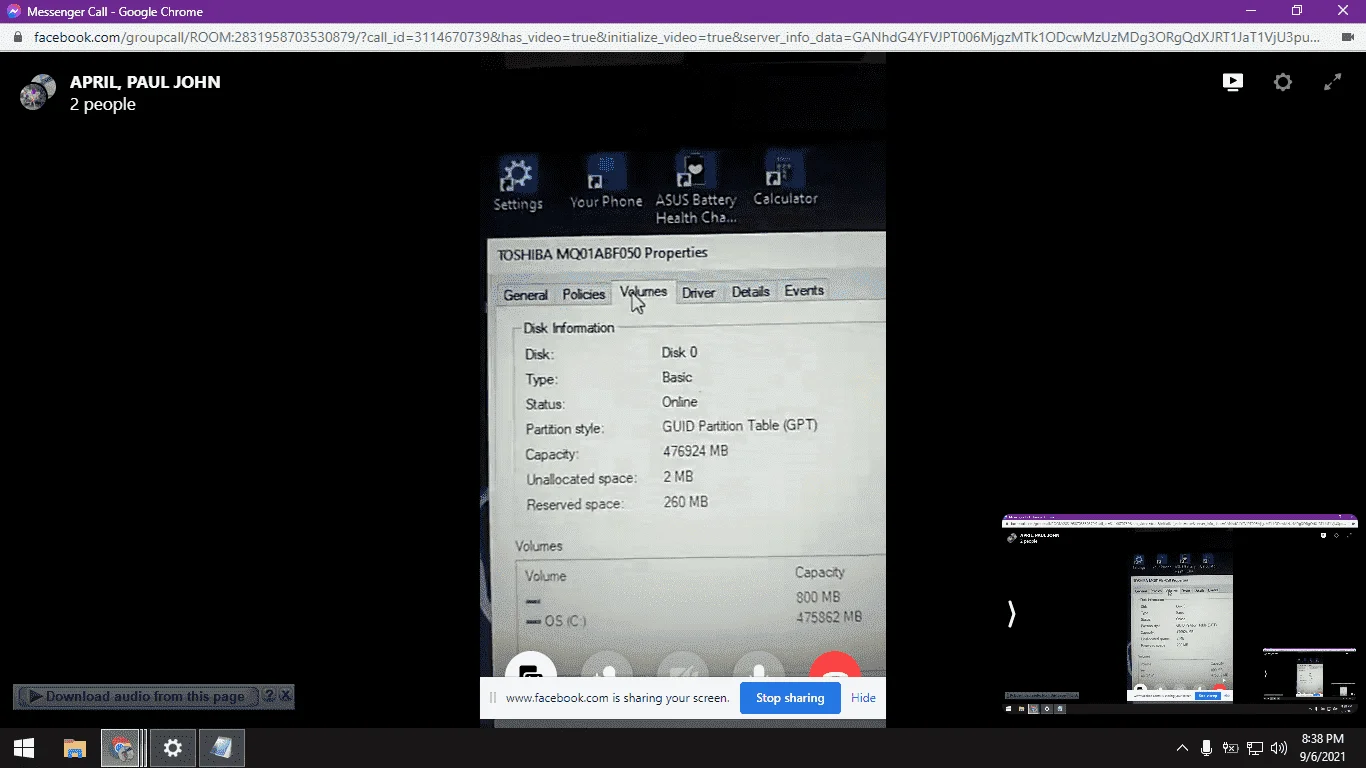Screen dimensions: 1366x768
Task: Open the clock showing 8:38 PM
Action: point(1322,748)
